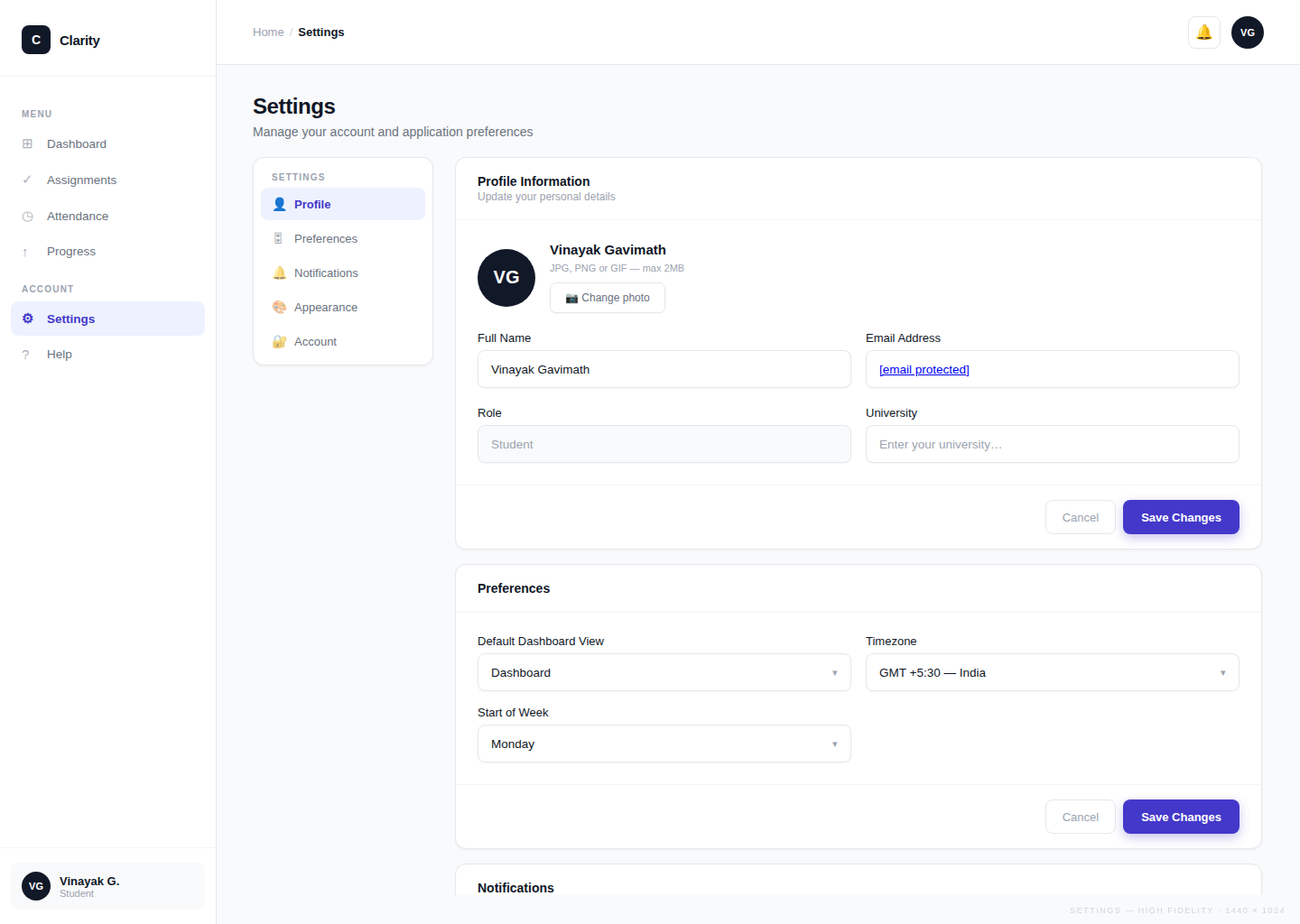Open the Timezone dropdown
Image resolution: width=1300 pixels, height=924 pixels.
coord(1052,672)
